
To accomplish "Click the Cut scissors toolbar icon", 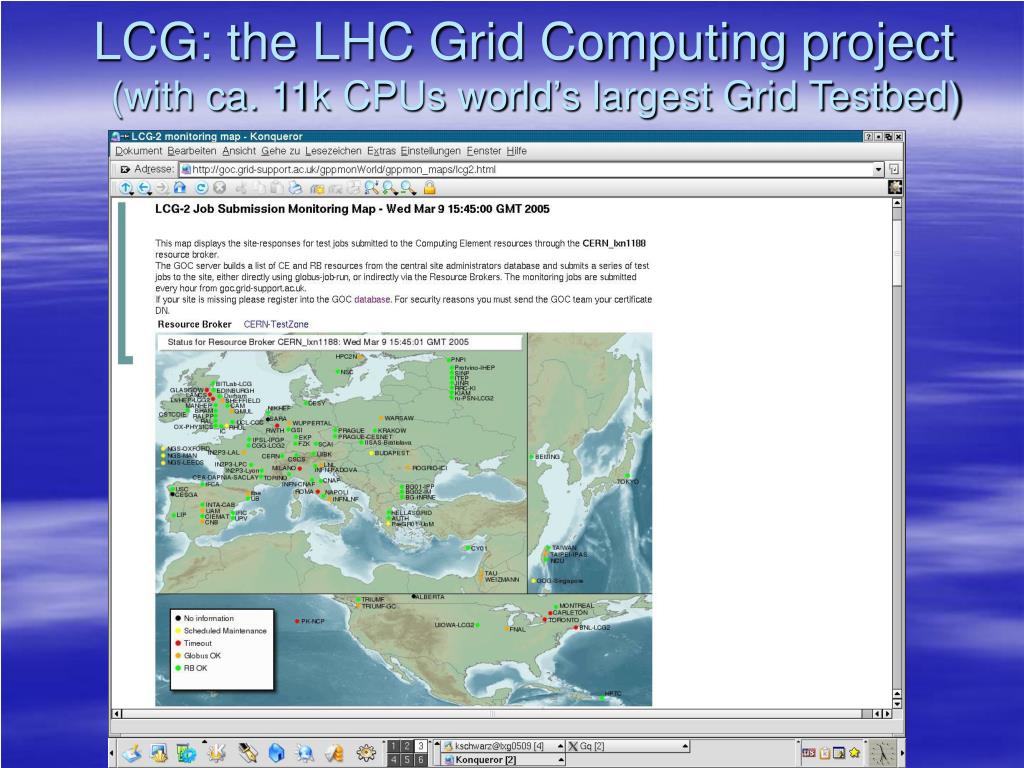I will click(241, 188).
